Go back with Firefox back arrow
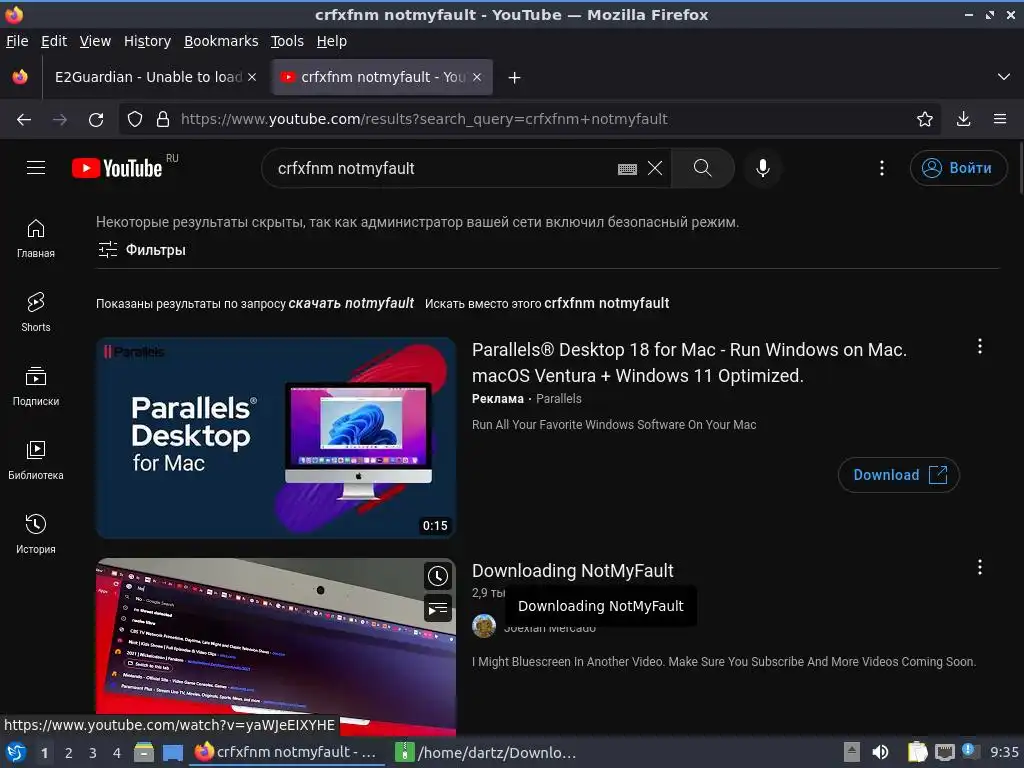This screenshot has height=768, width=1024. (24, 119)
